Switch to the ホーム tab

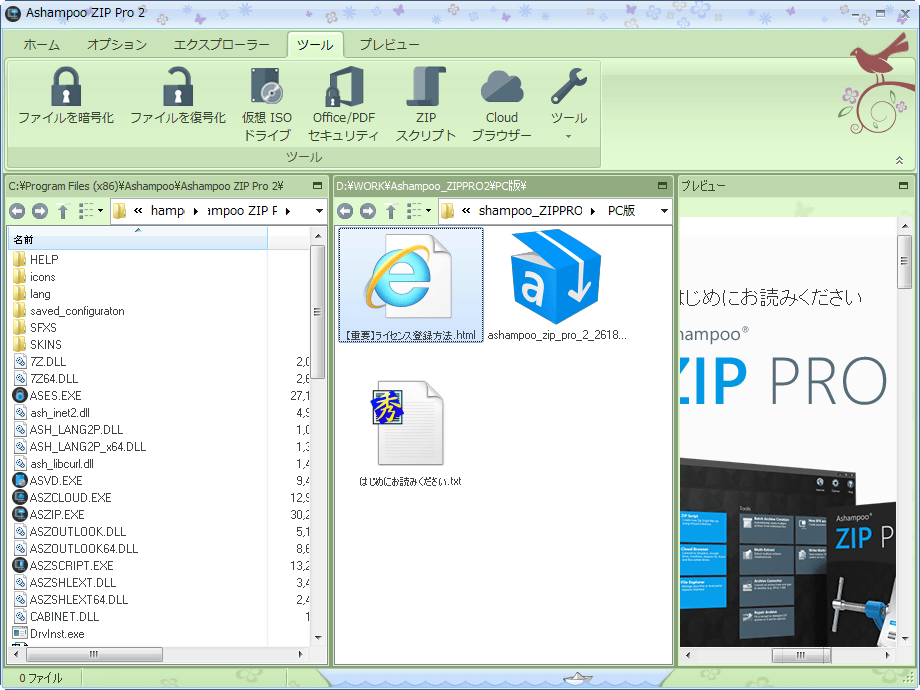pyautogui.click(x=42, y=45)
